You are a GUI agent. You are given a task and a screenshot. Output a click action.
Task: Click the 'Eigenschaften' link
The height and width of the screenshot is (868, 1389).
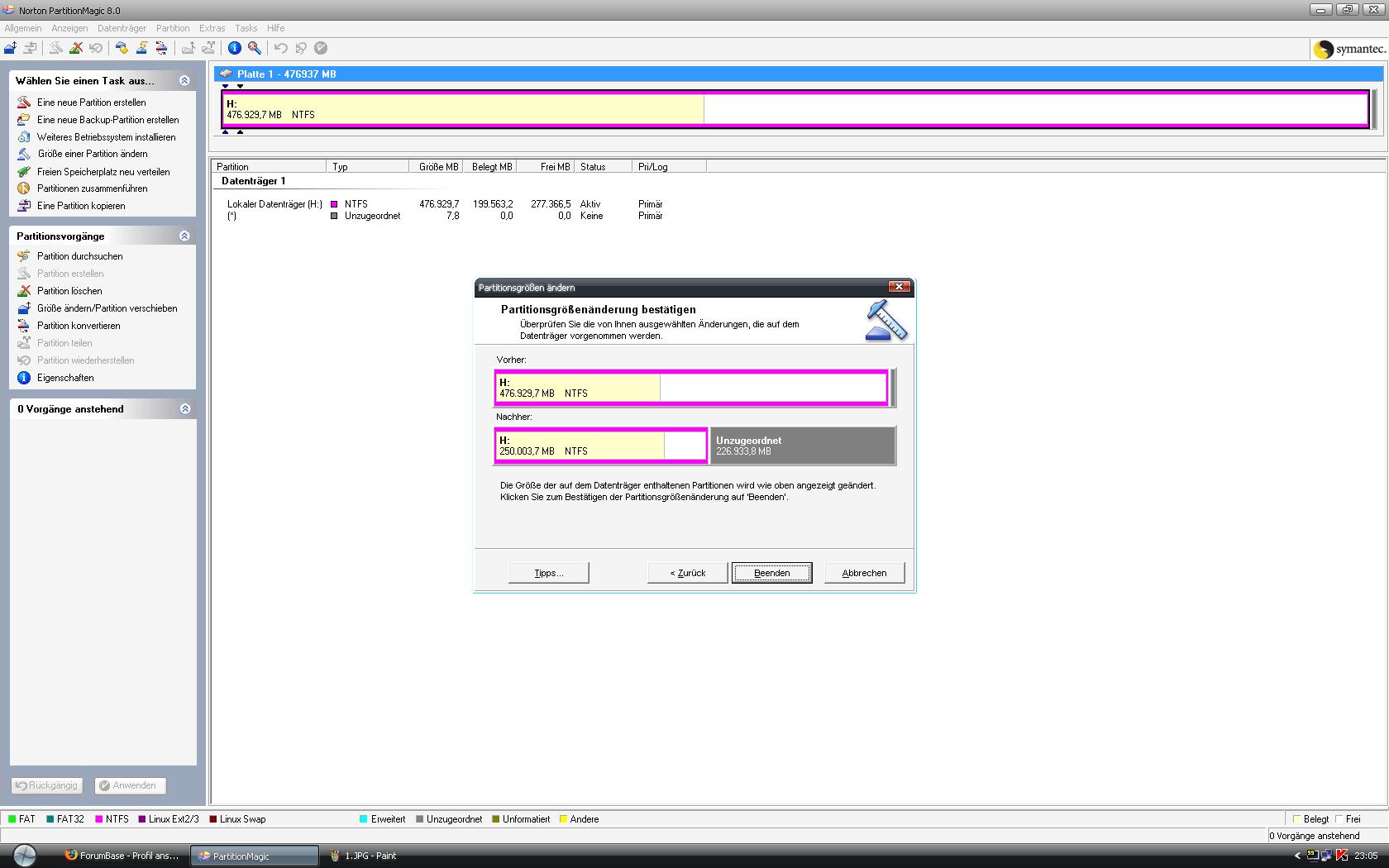point(65,378)
